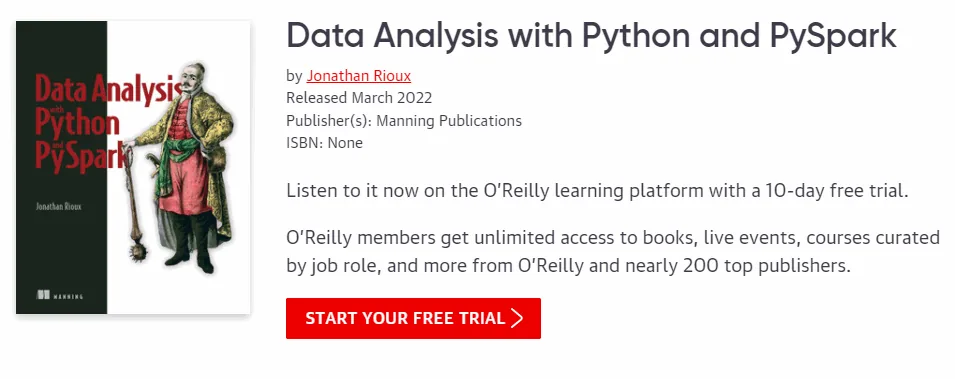Click the word "by" before the author name
This screenshot has height=379, width=955.
(x=294, y=77)
